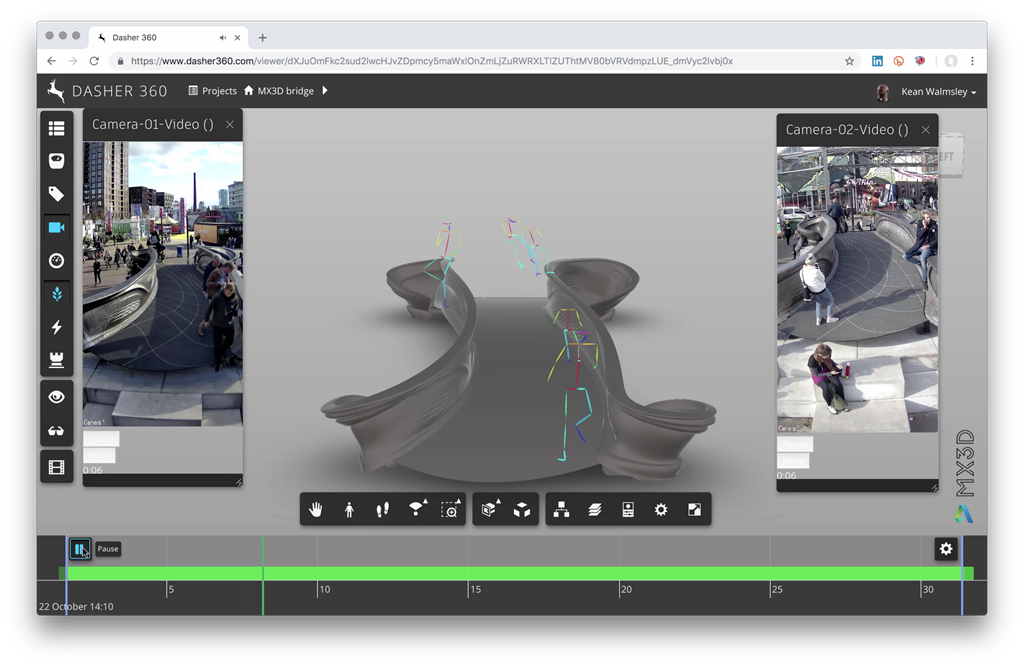Image resolution: width=1024 pixels, height=668 pixels.
Task: Activate the First Person walk tool
Action: pos(349,510)
